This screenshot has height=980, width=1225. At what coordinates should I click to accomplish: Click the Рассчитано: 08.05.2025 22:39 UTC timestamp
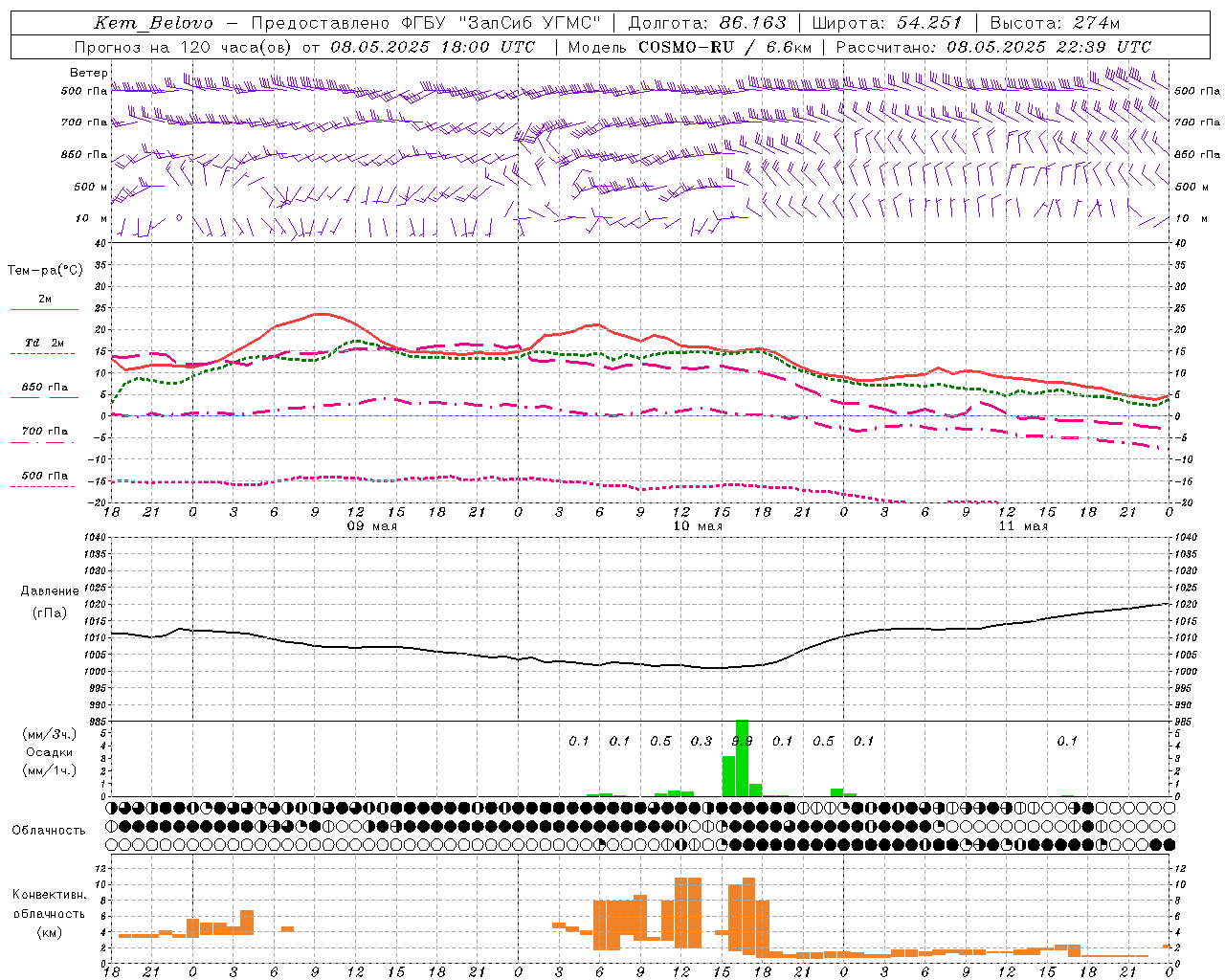point(993,47)
